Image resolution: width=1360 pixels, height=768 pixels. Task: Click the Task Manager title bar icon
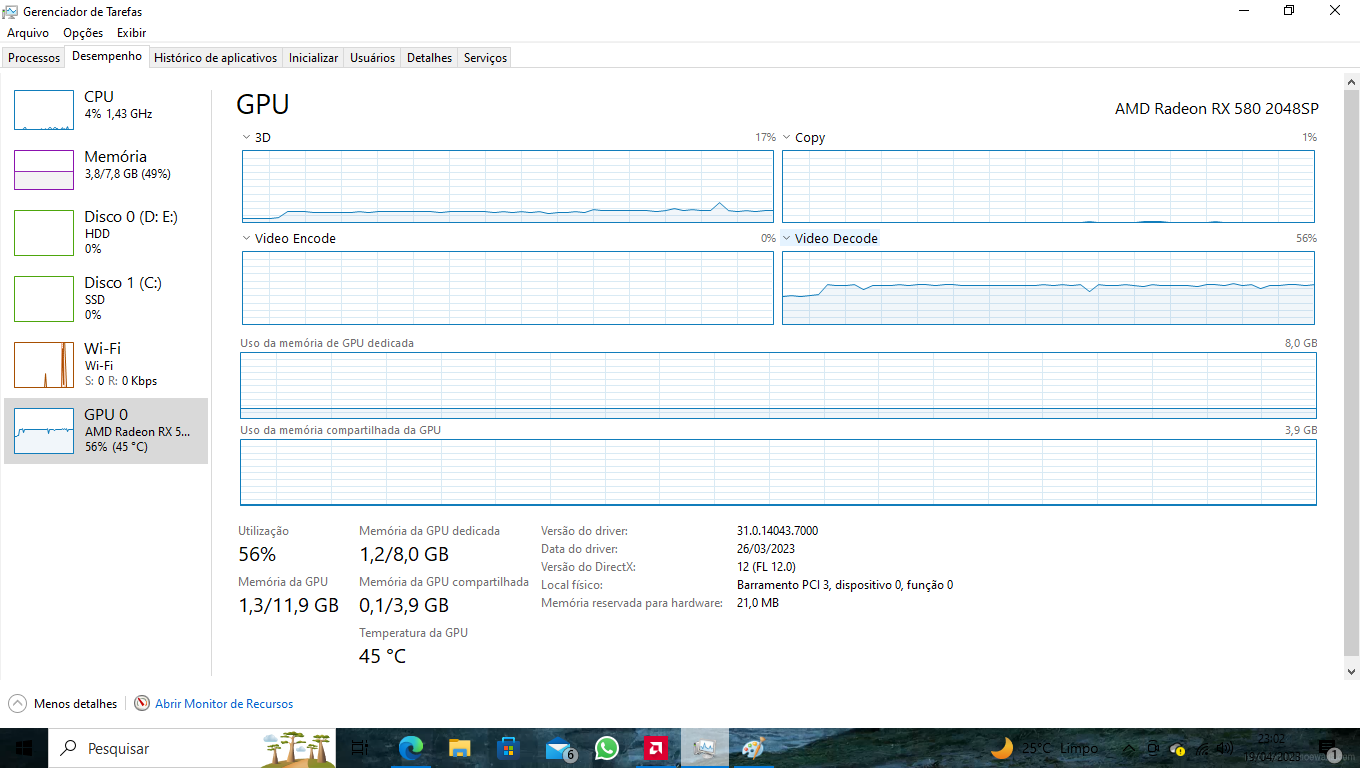tap(11, 11)
